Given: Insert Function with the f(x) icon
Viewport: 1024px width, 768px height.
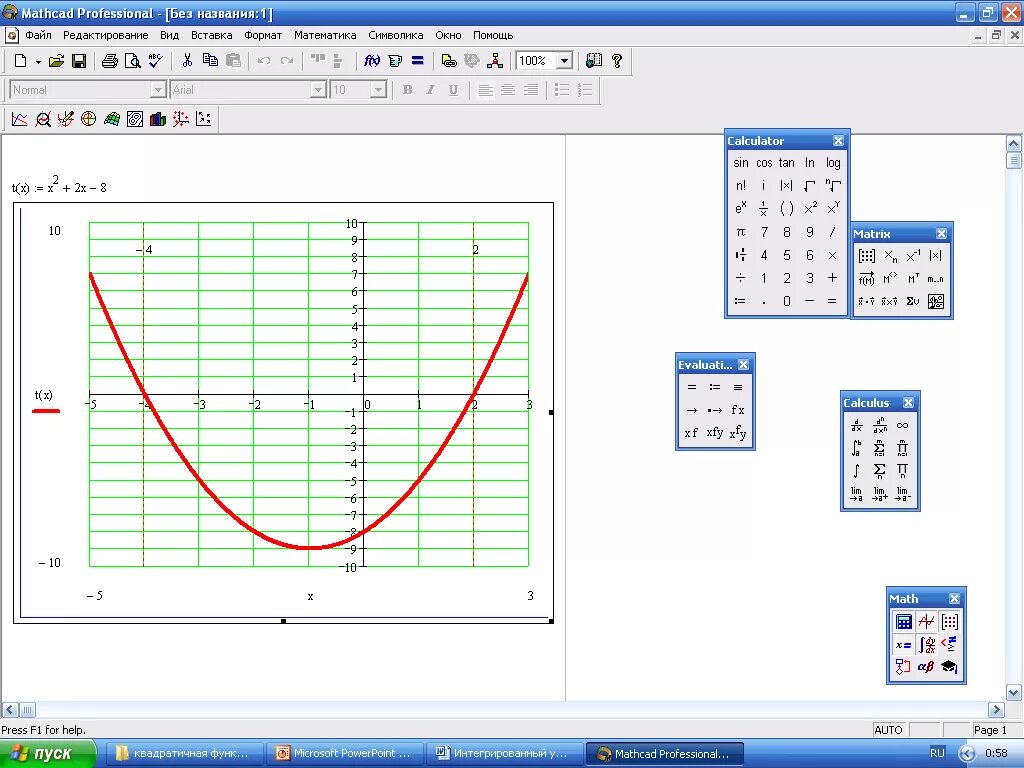Looking at the screenshot, I should tap(372, 61).
